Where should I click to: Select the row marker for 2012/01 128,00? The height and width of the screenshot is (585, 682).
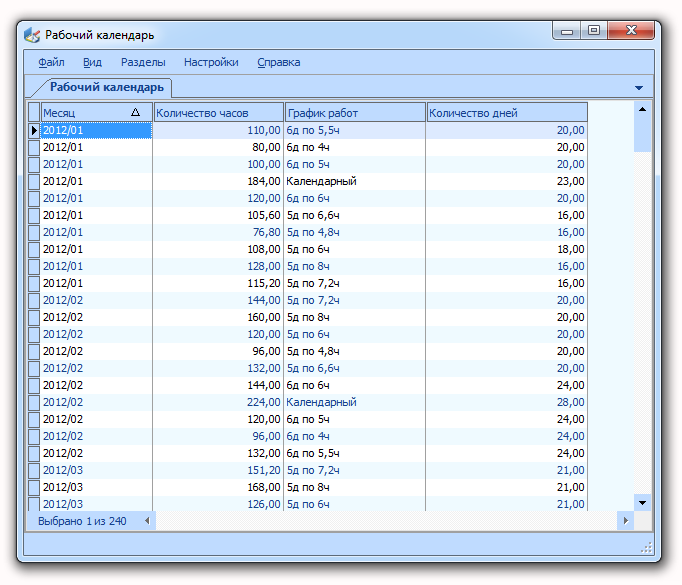coord(34,266)
